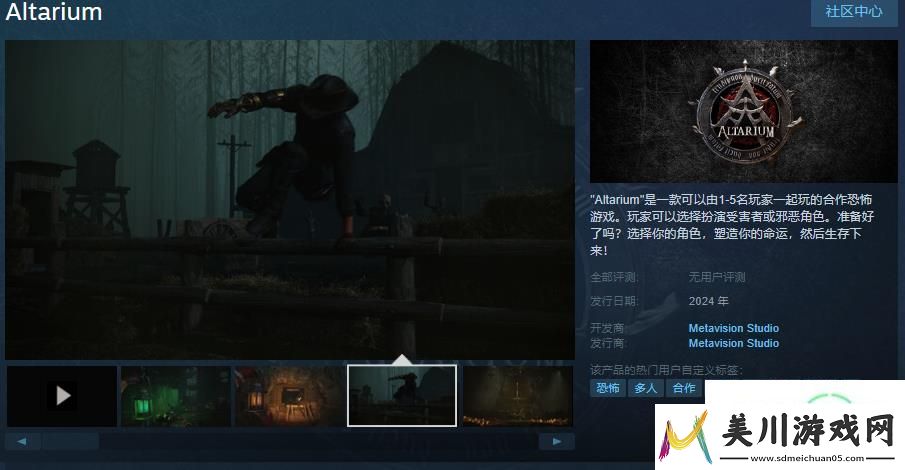905x470 pixels.
Task: Click the right scroll arrow under thumbnails
Action: click(556, 442)
